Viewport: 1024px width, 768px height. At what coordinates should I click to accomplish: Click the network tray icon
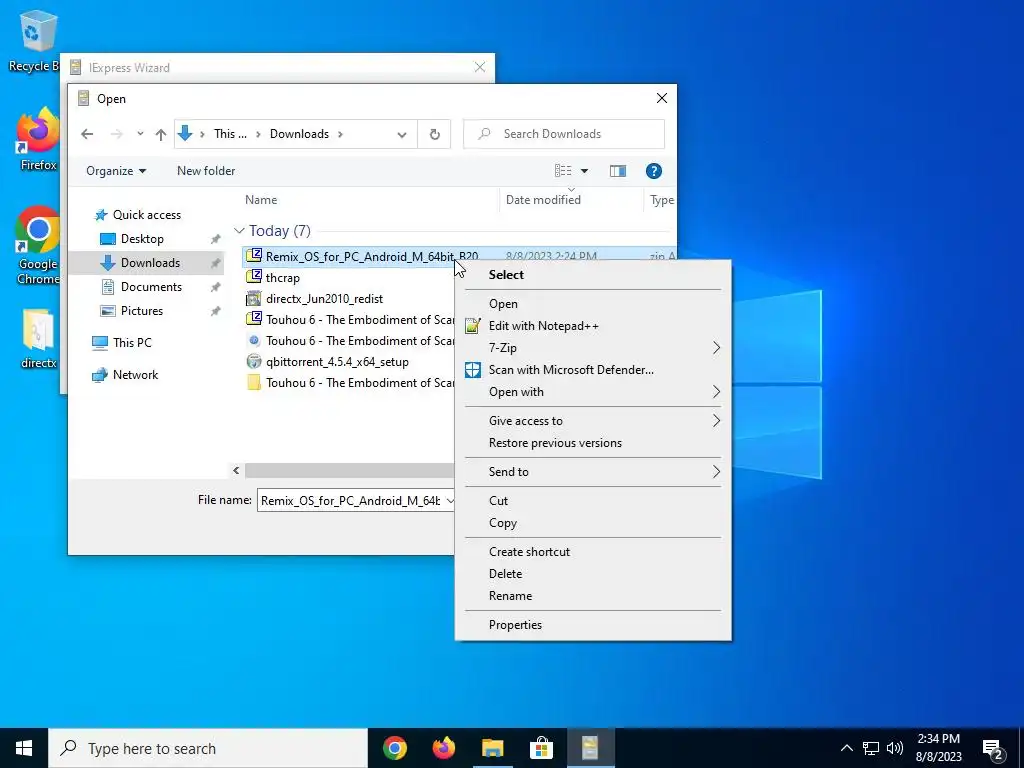[871, 748]
